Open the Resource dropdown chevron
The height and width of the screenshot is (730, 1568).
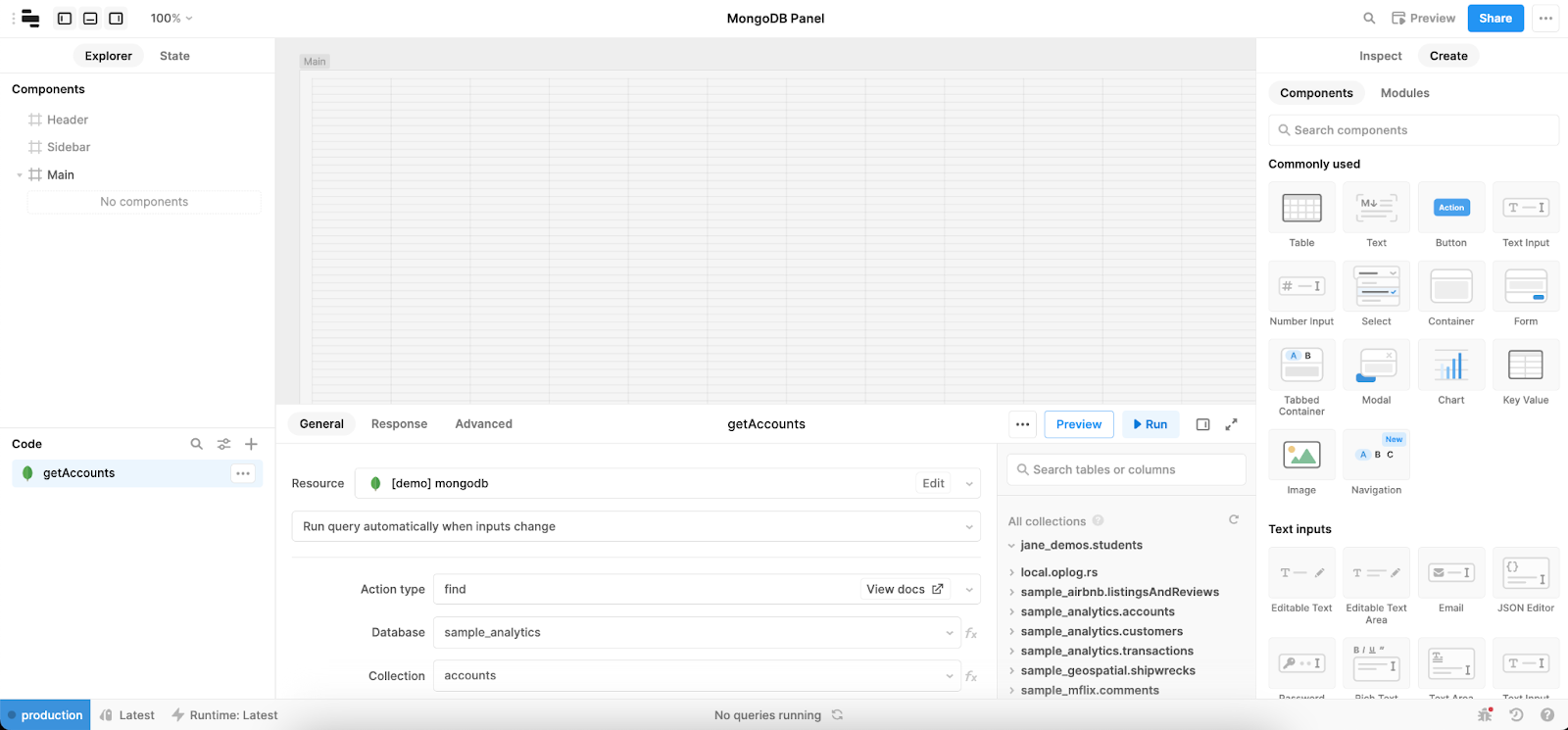968,484
